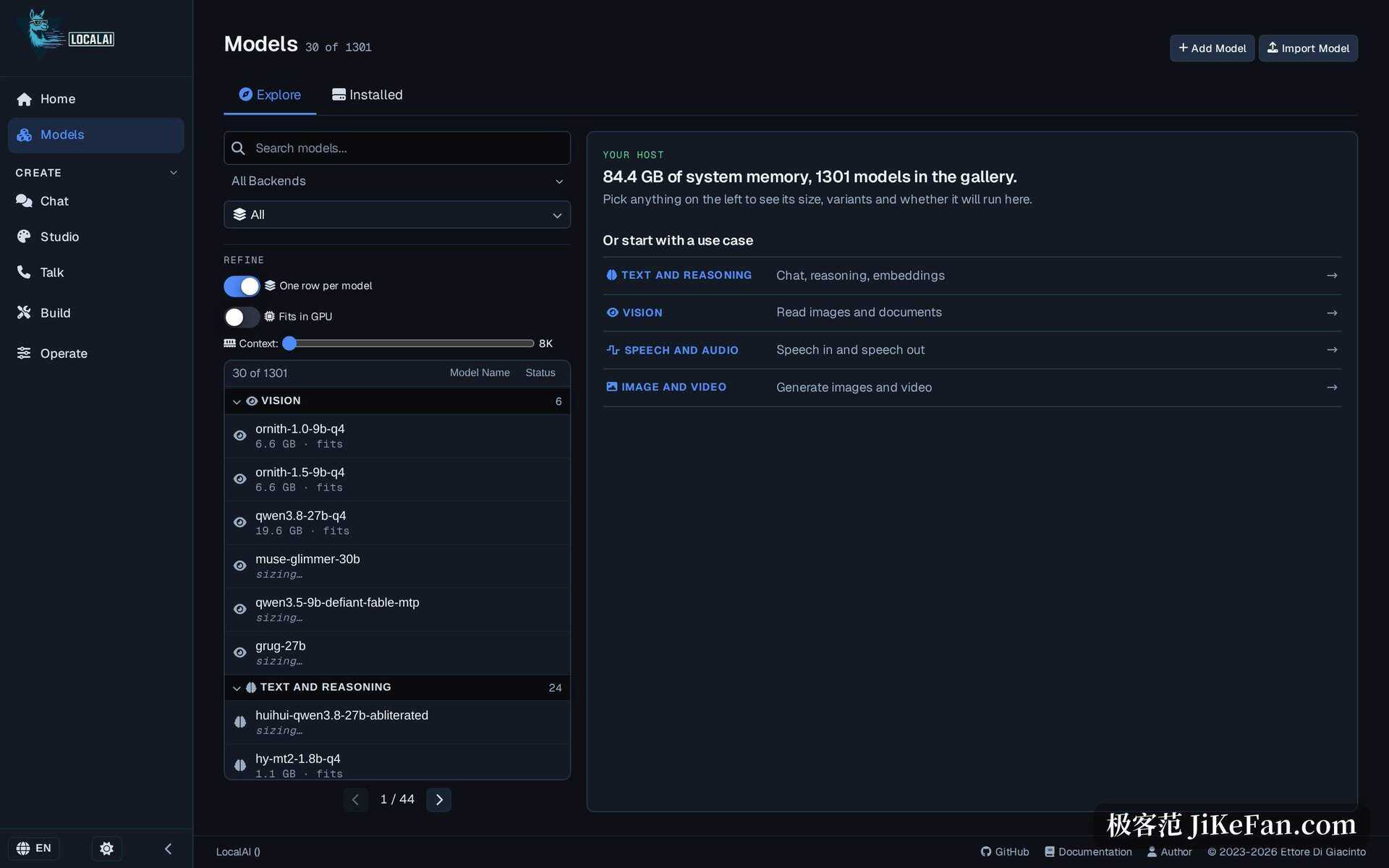
Task: Open the GitHub link in footer
Action: [1005, 852]
